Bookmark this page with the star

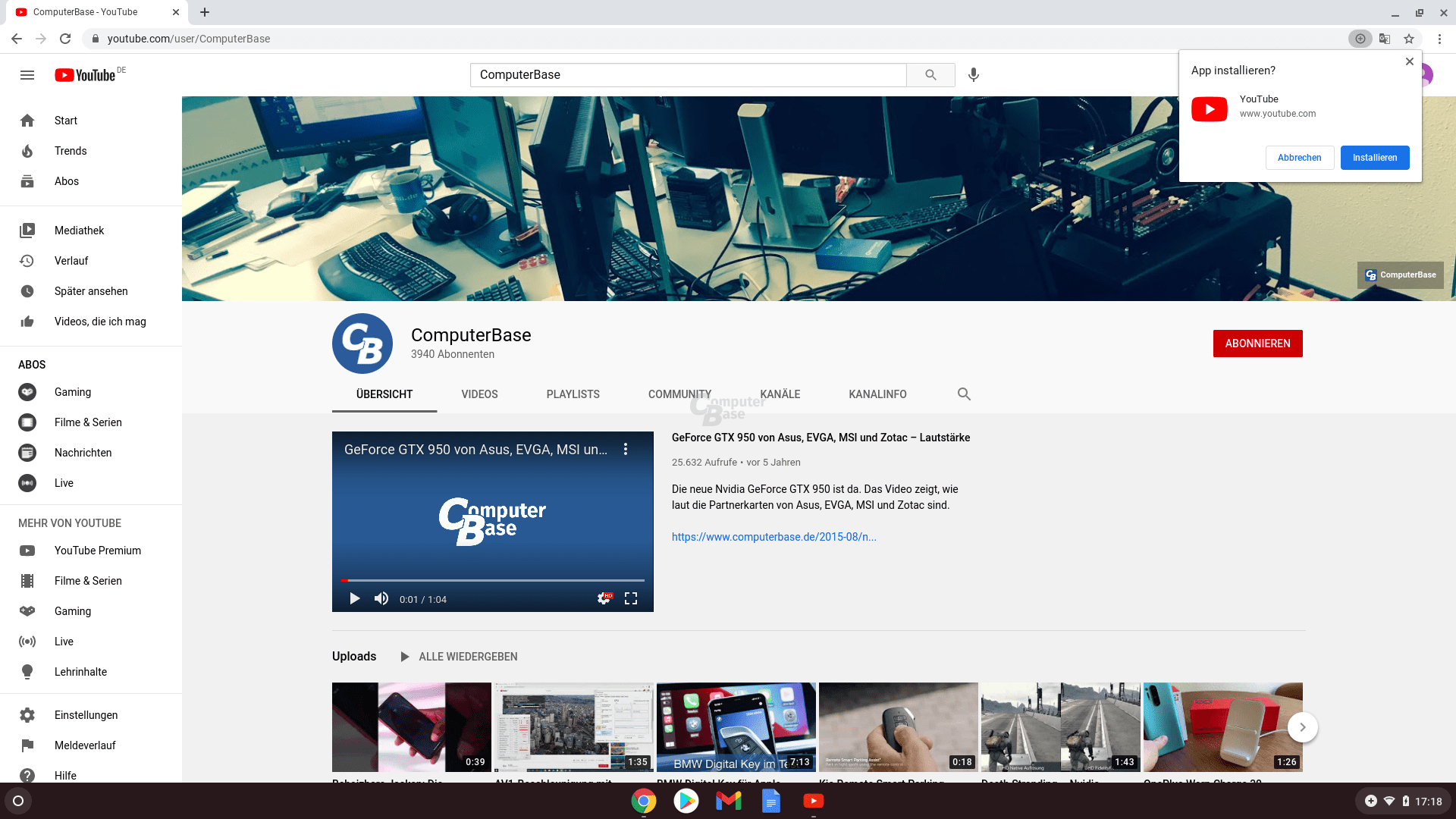tap(1409, 39)
